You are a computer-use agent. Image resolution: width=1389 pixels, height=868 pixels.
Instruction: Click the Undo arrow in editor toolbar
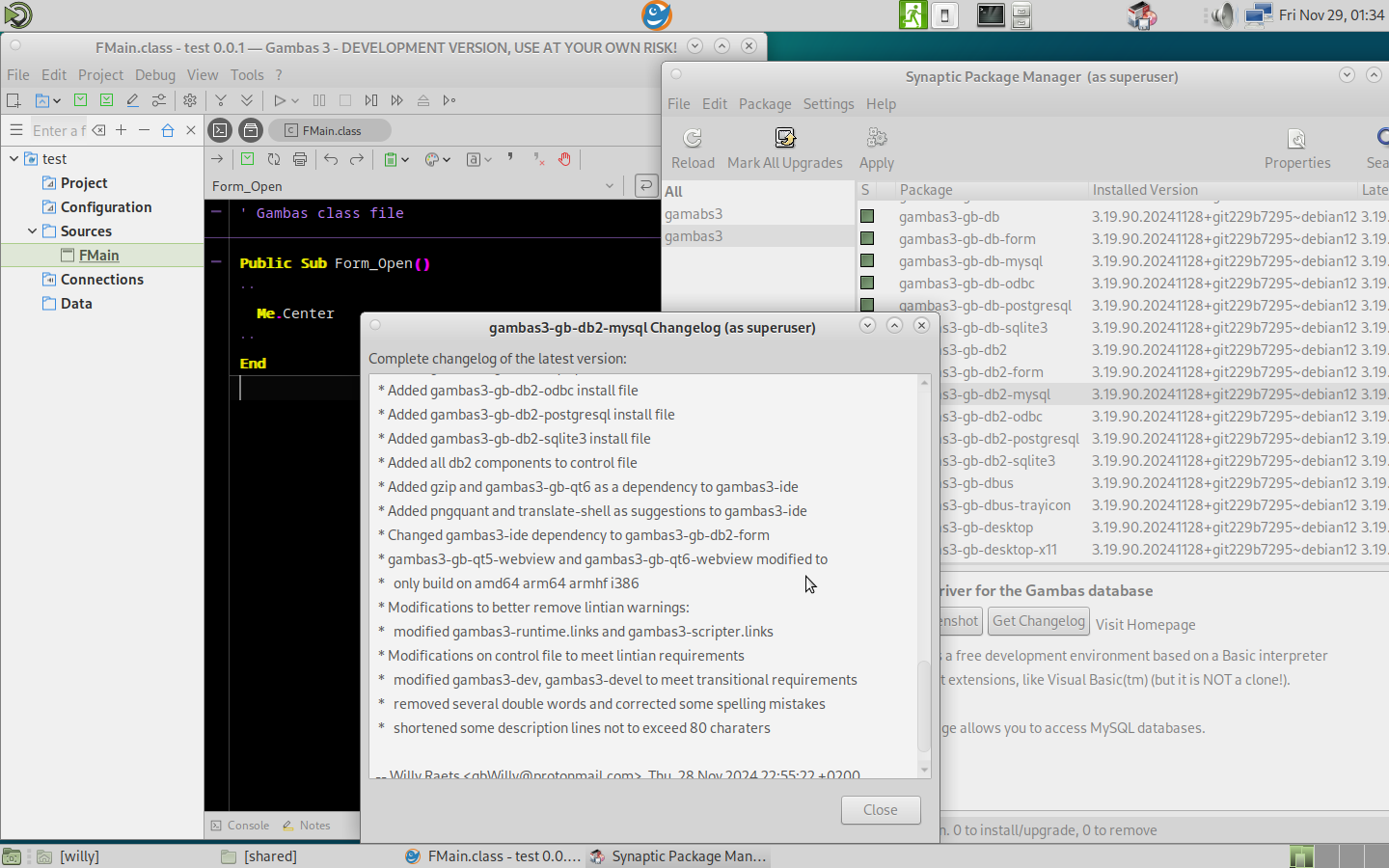click(331, 159)
